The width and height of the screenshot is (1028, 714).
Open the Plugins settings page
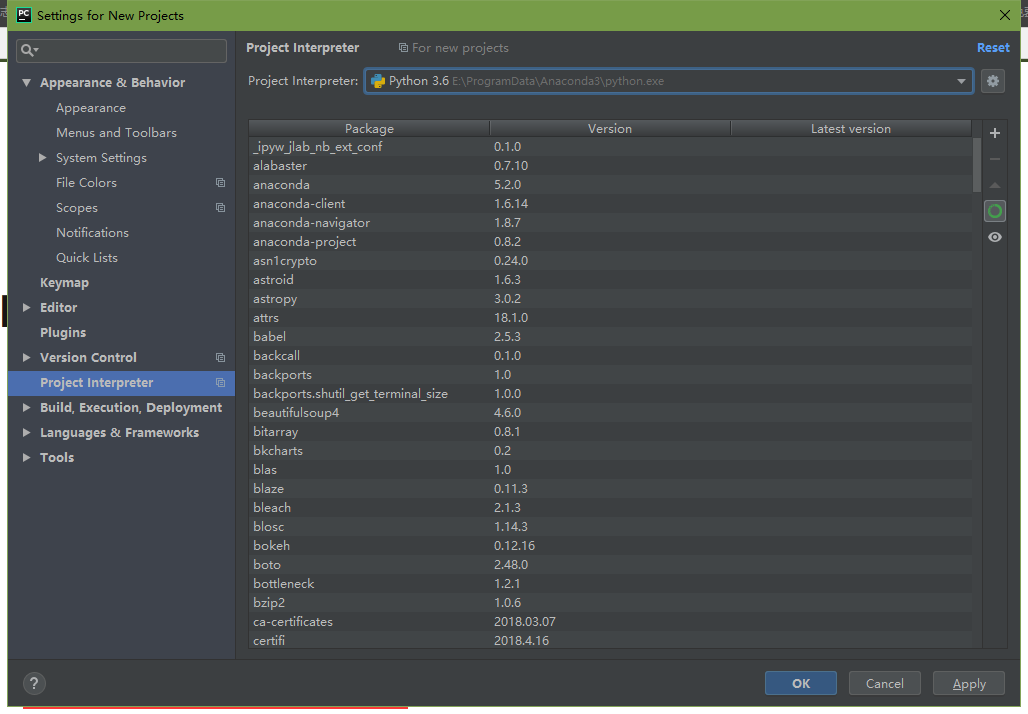tap(63, 332)
